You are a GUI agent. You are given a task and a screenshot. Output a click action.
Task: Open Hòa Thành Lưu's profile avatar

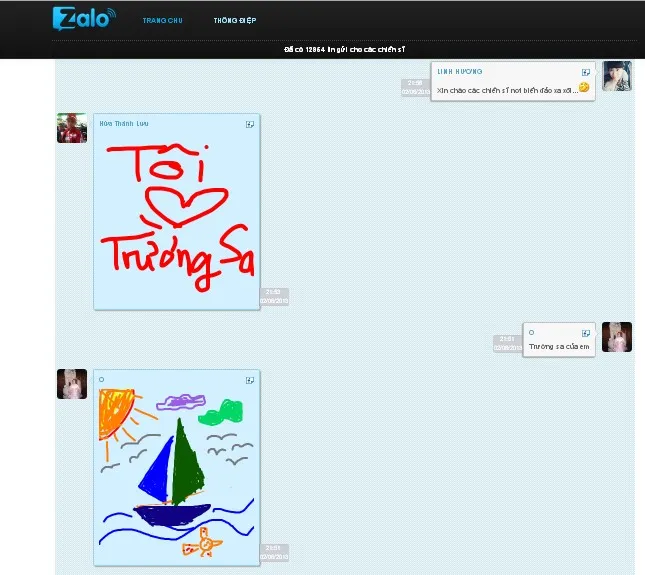click(x=72, y=128)
